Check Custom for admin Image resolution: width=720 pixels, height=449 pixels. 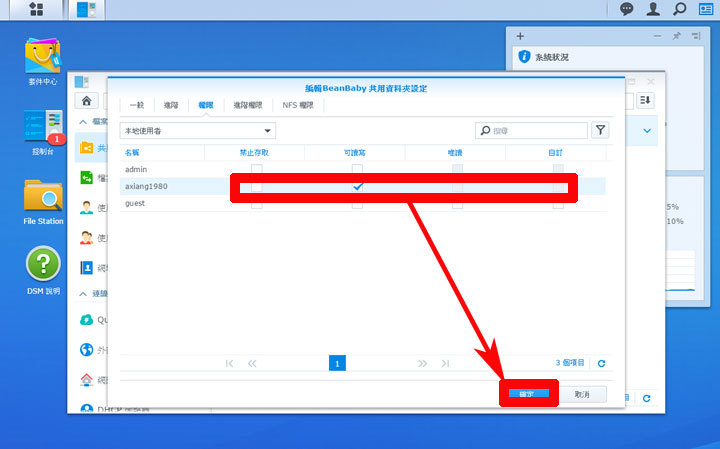(x=558, y=169)
